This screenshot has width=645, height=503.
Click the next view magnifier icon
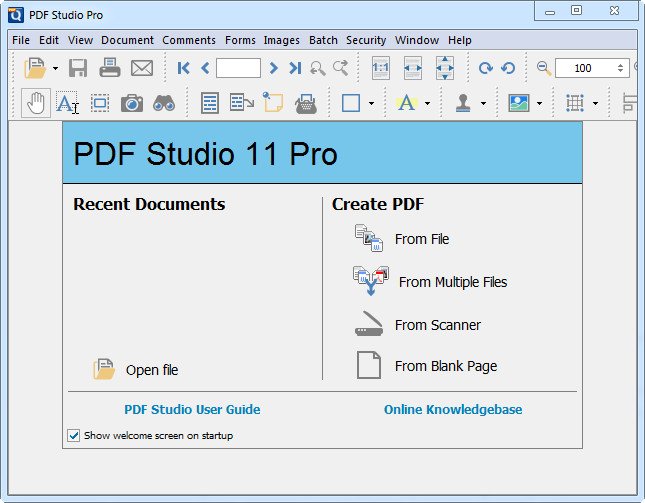click(x=341, y=68)
